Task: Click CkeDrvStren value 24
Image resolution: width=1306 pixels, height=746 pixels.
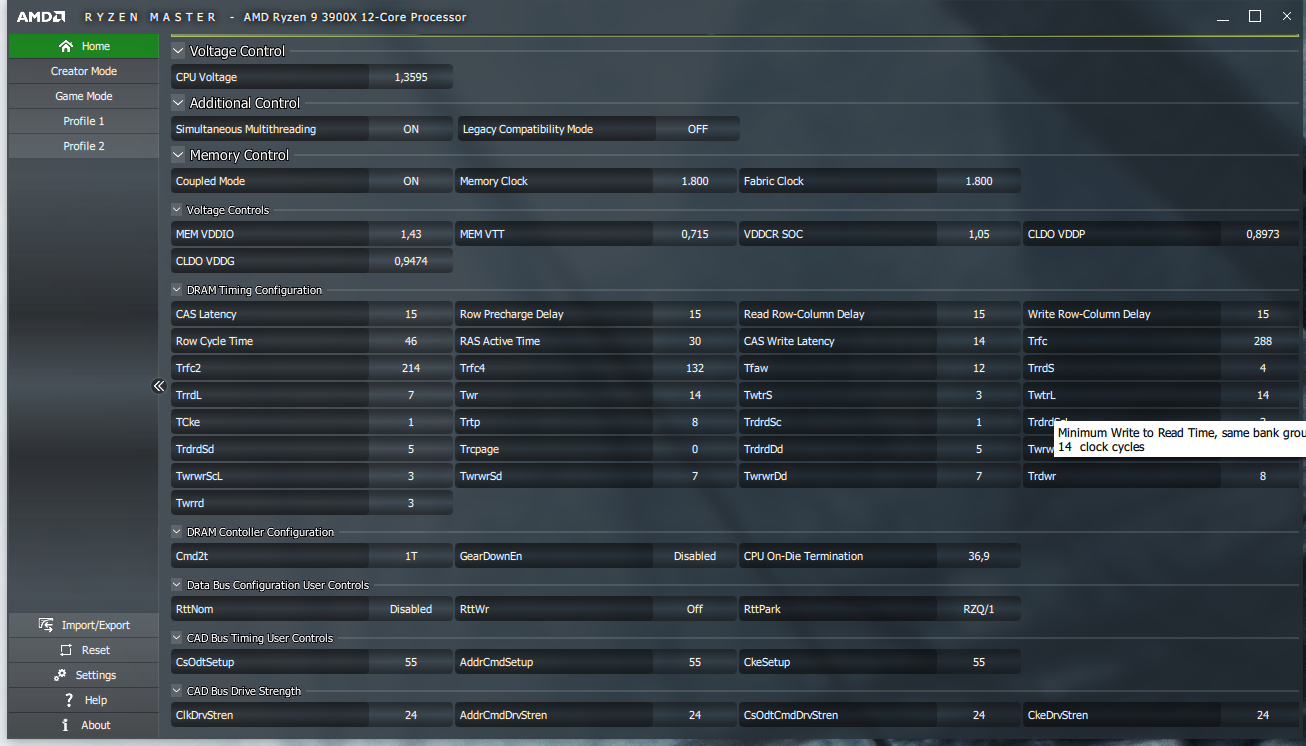Action: (1263, 715)
